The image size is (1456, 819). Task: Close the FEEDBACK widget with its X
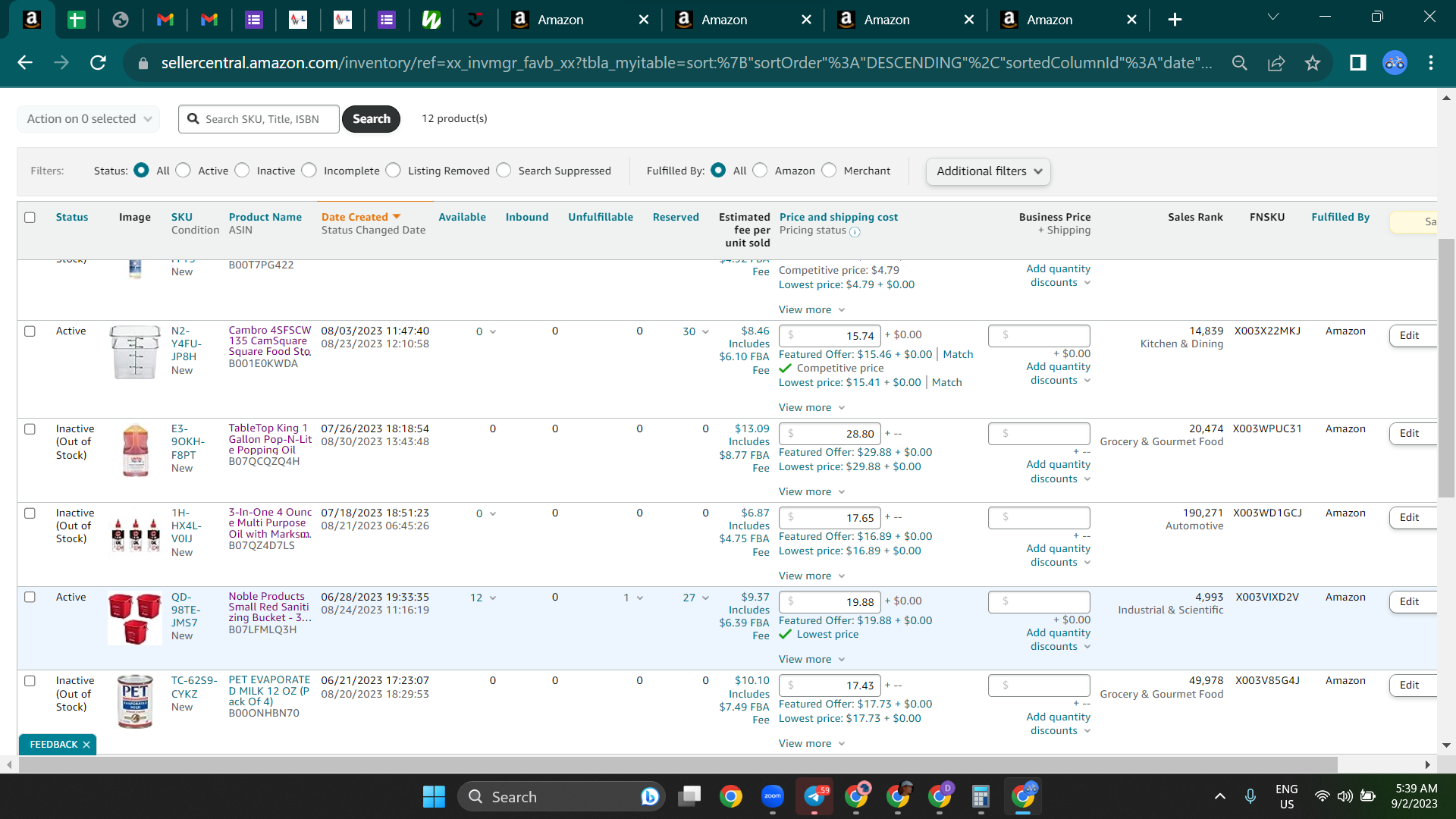click(x=86, y=745)
